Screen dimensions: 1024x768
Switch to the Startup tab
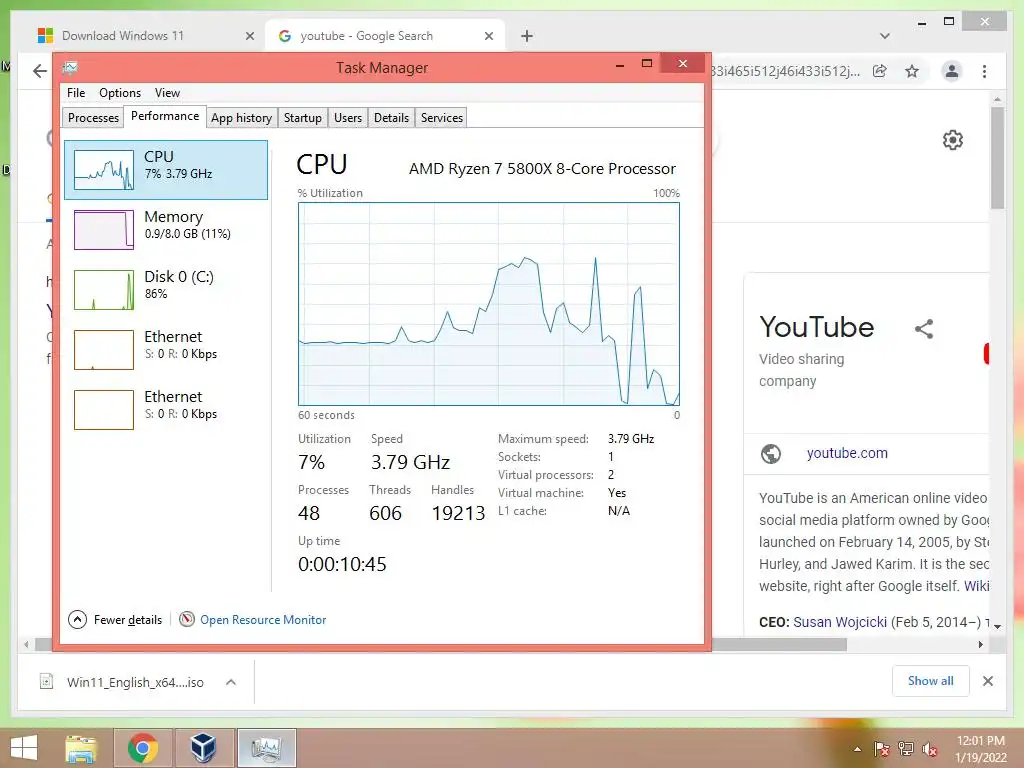click(x=302, y=118)
